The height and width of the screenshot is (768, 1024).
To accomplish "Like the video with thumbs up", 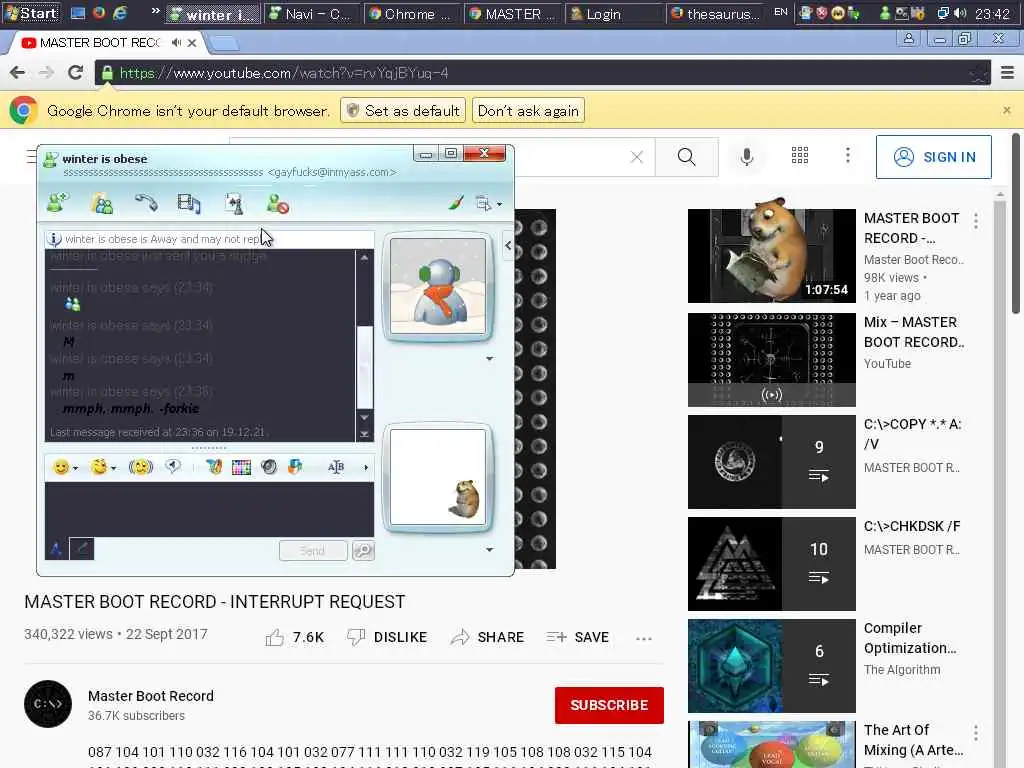I will 275,637.
